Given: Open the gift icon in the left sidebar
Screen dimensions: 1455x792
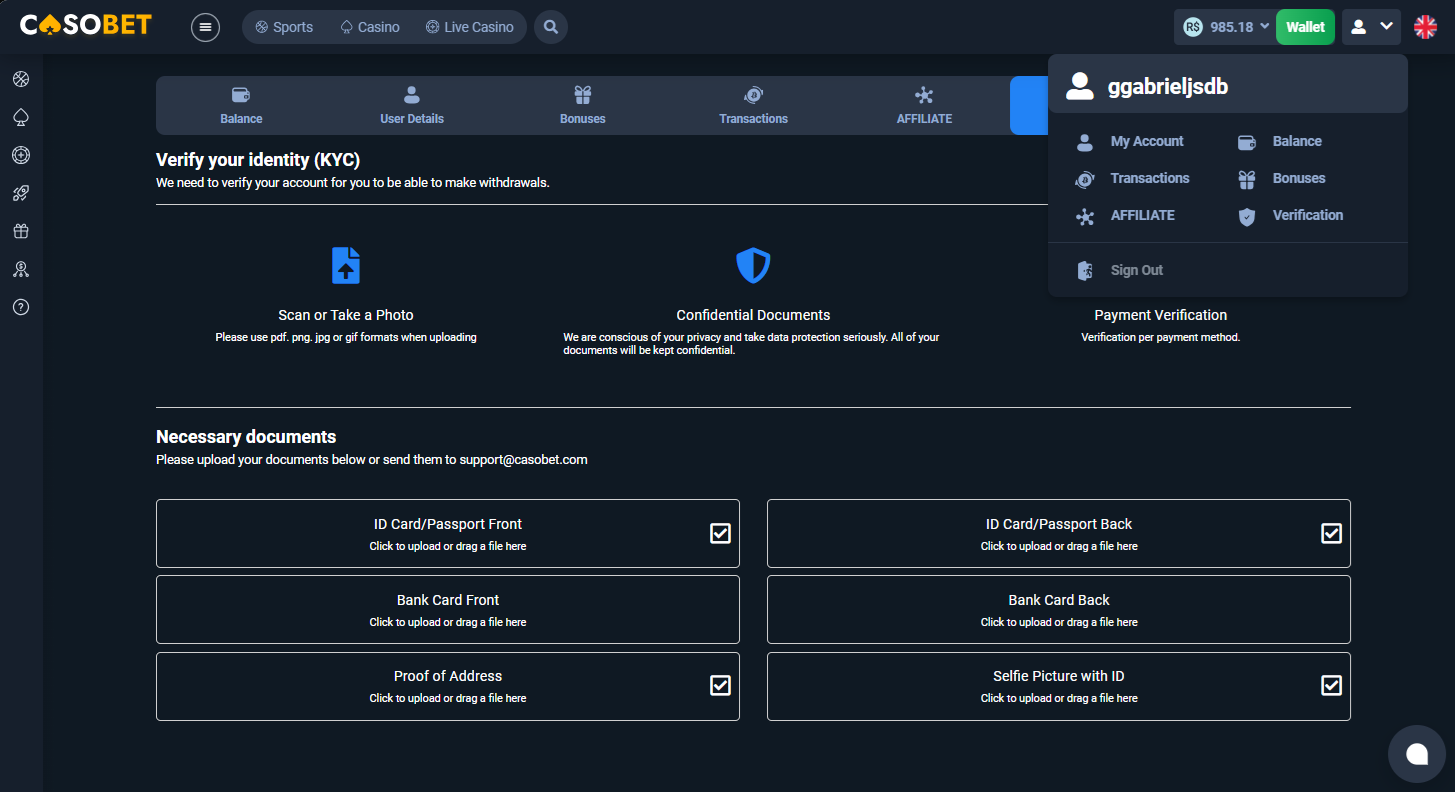Looking at the screenshot, I should [x=21, y=231].
